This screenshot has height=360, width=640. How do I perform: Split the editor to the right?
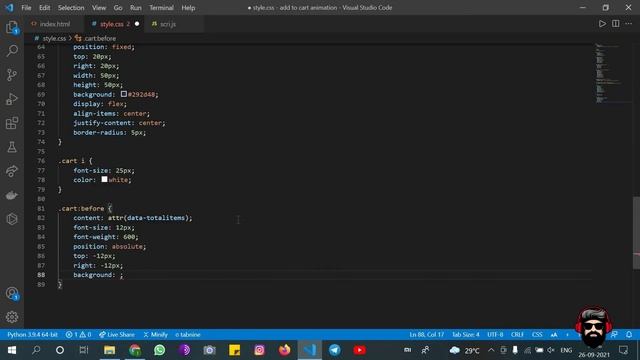pyautogui.click(x=616, y=24)
